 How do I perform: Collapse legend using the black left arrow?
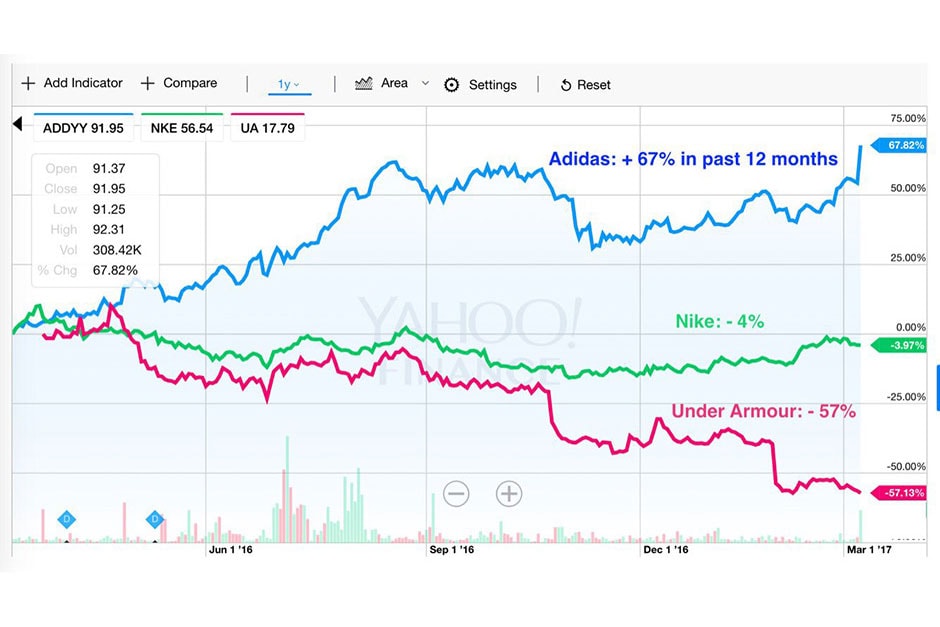coord(17,125)
